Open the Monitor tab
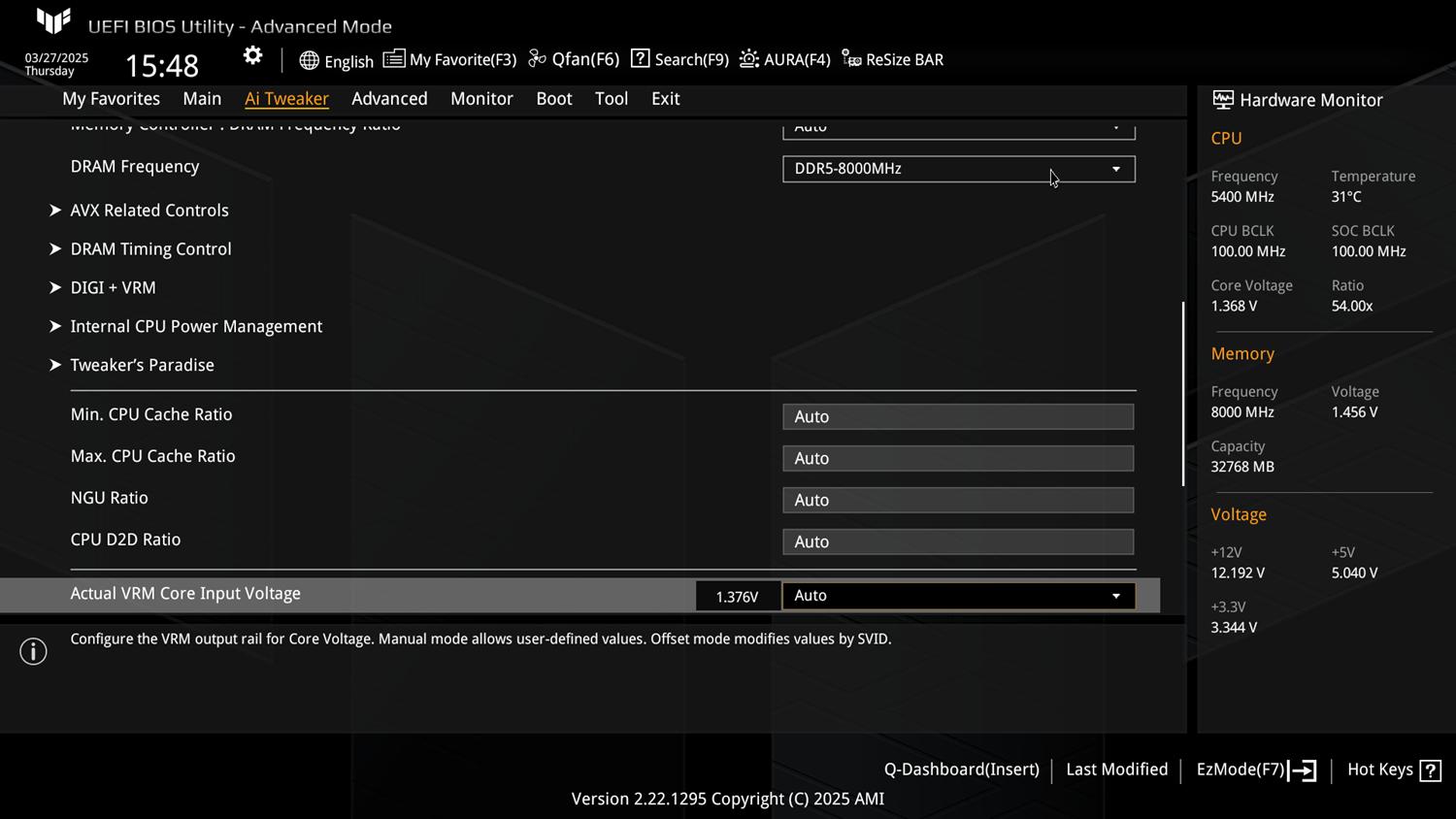Viewport: 1456px width, 819px height. click(481, 99)
